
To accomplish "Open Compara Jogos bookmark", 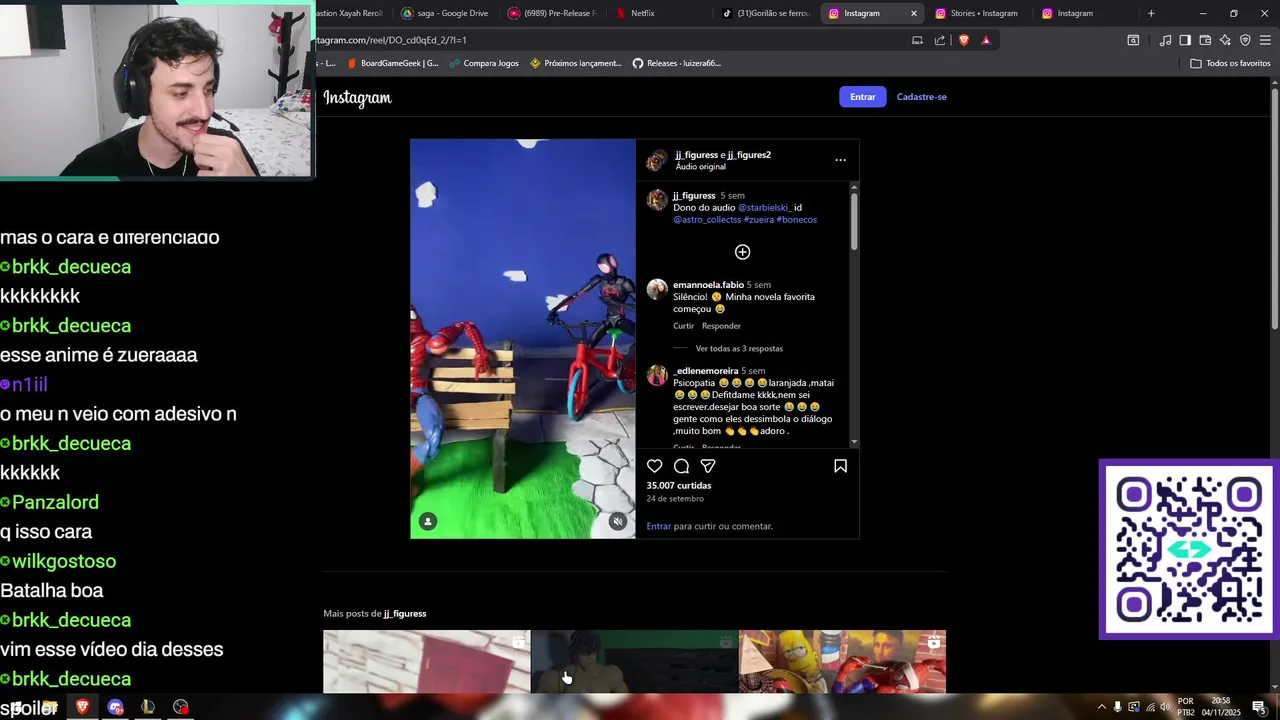I will [x=484, y=63].
